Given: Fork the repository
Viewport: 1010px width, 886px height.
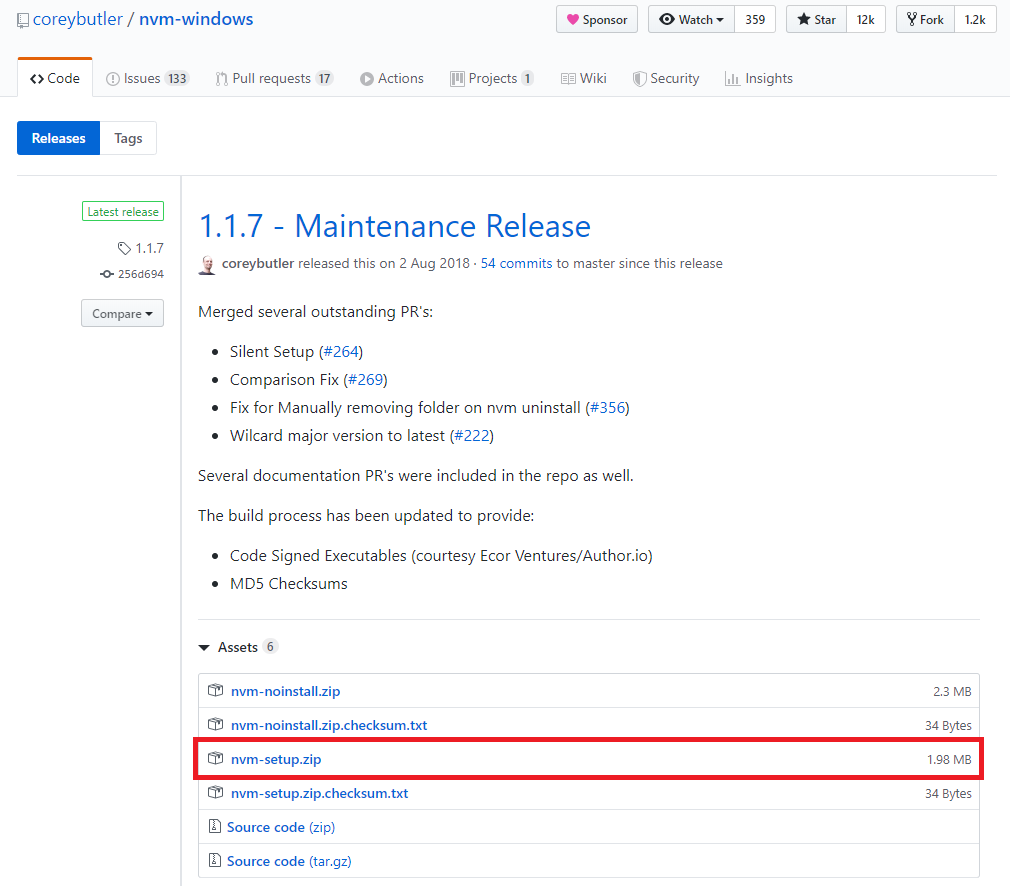Looking at the screenshot, I should (x=925, y=19).
